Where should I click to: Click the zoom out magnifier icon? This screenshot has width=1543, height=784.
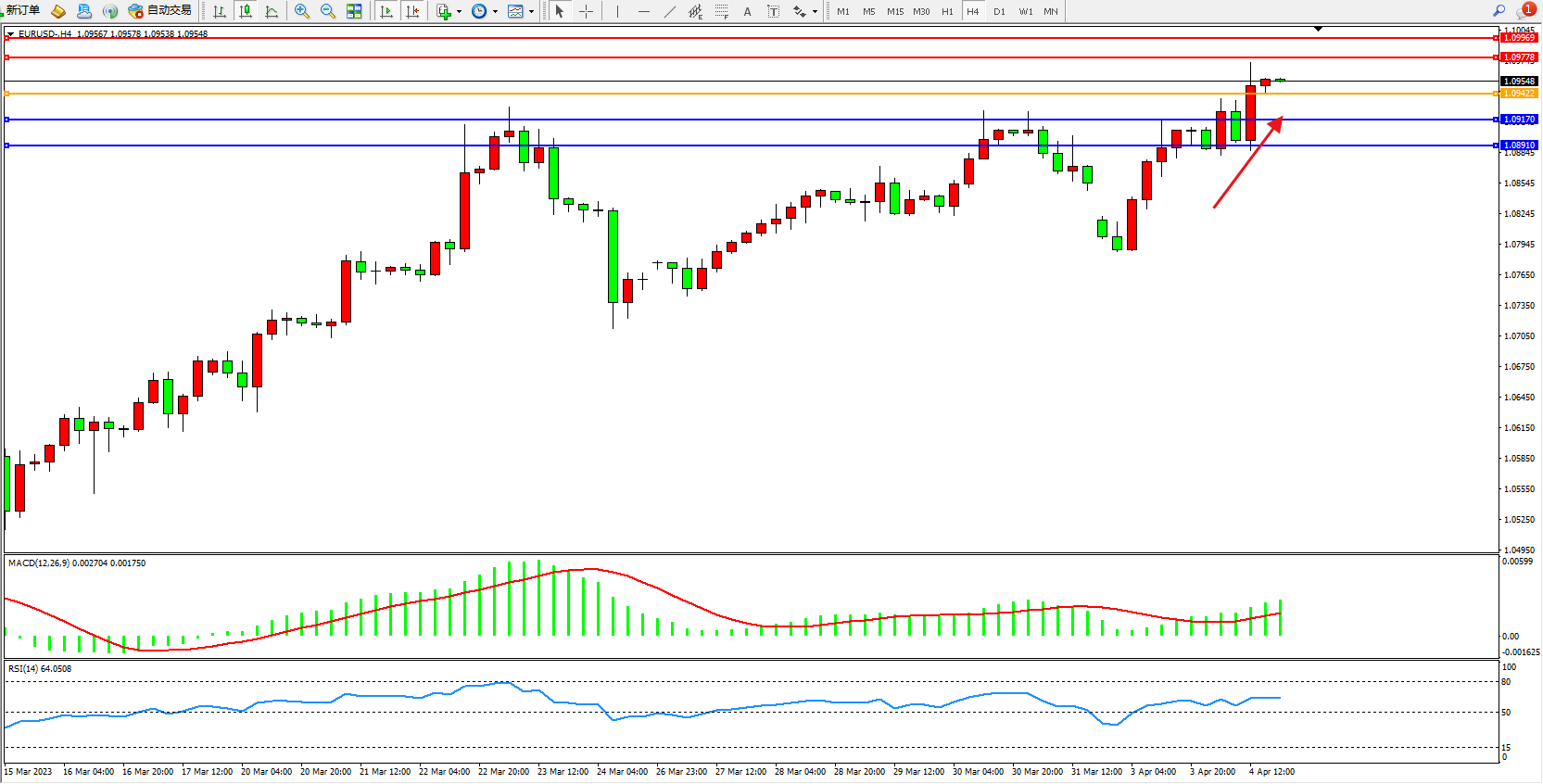[x=328, y=11]
